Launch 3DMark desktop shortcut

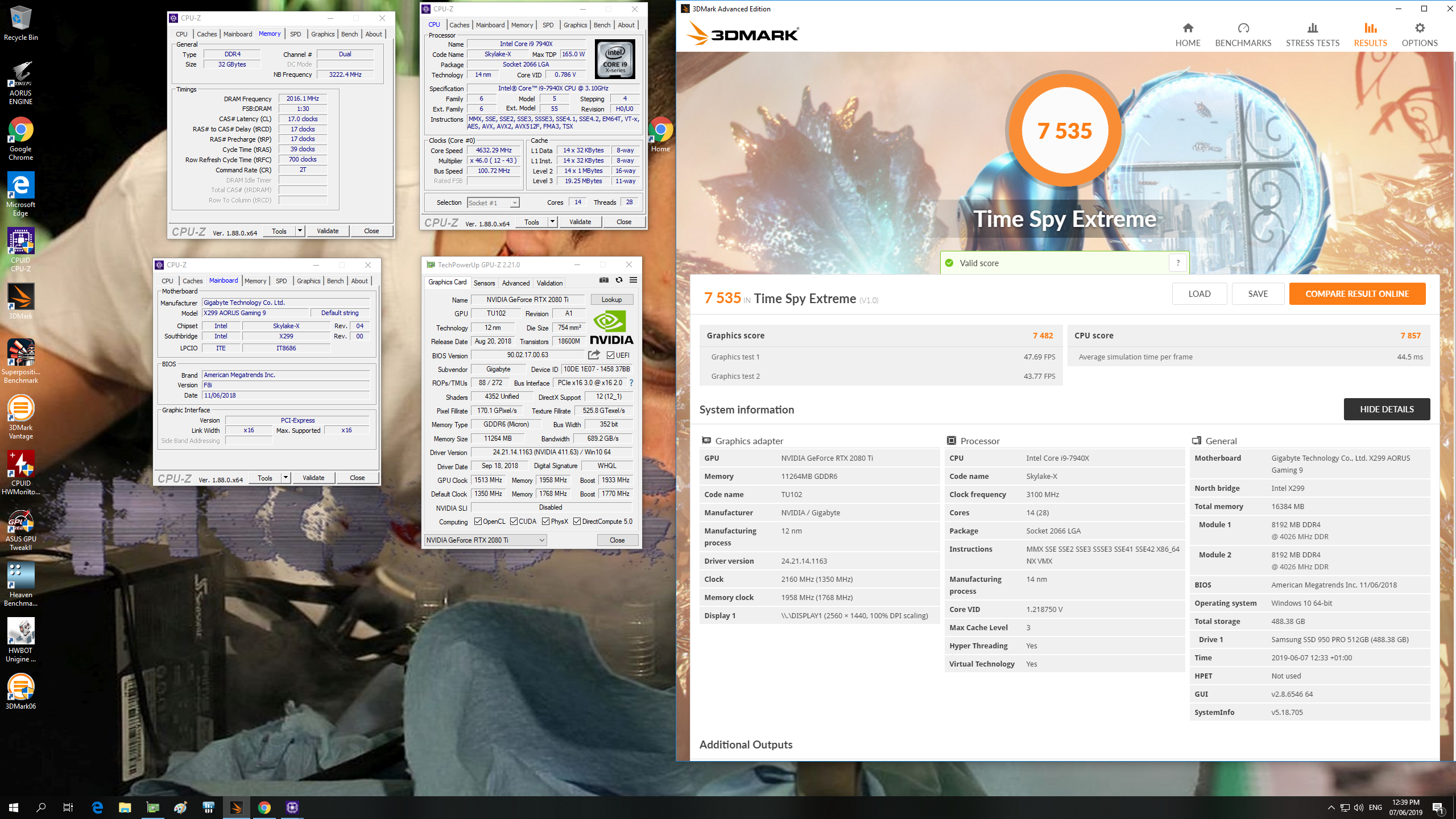pyautogui.click(x=20, y=301)
